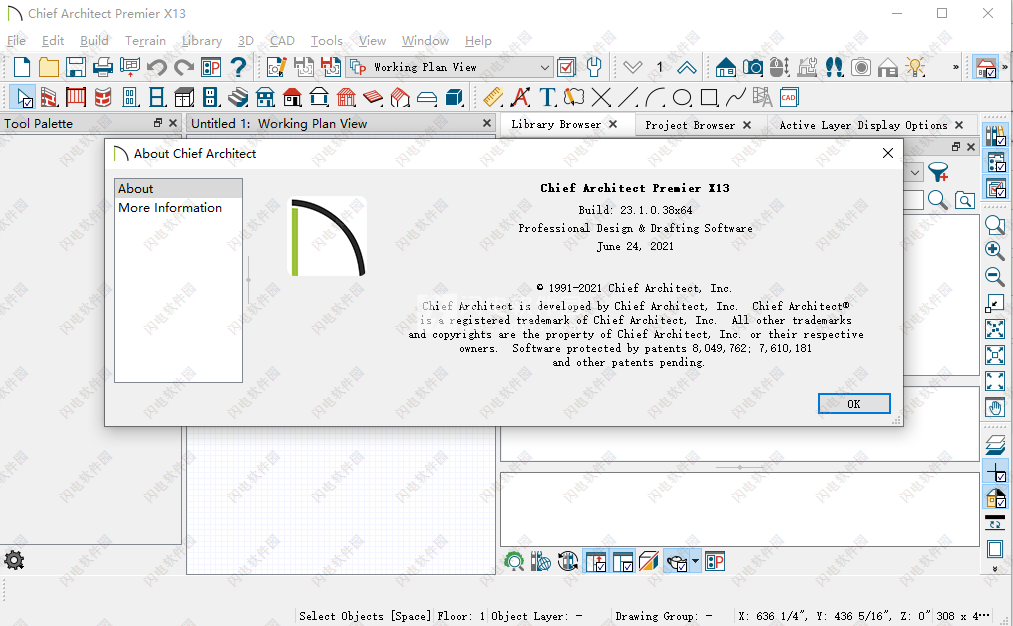Screen dimensions: 1013x626
Task: Close the Library Browser tab
Action: 613,124
